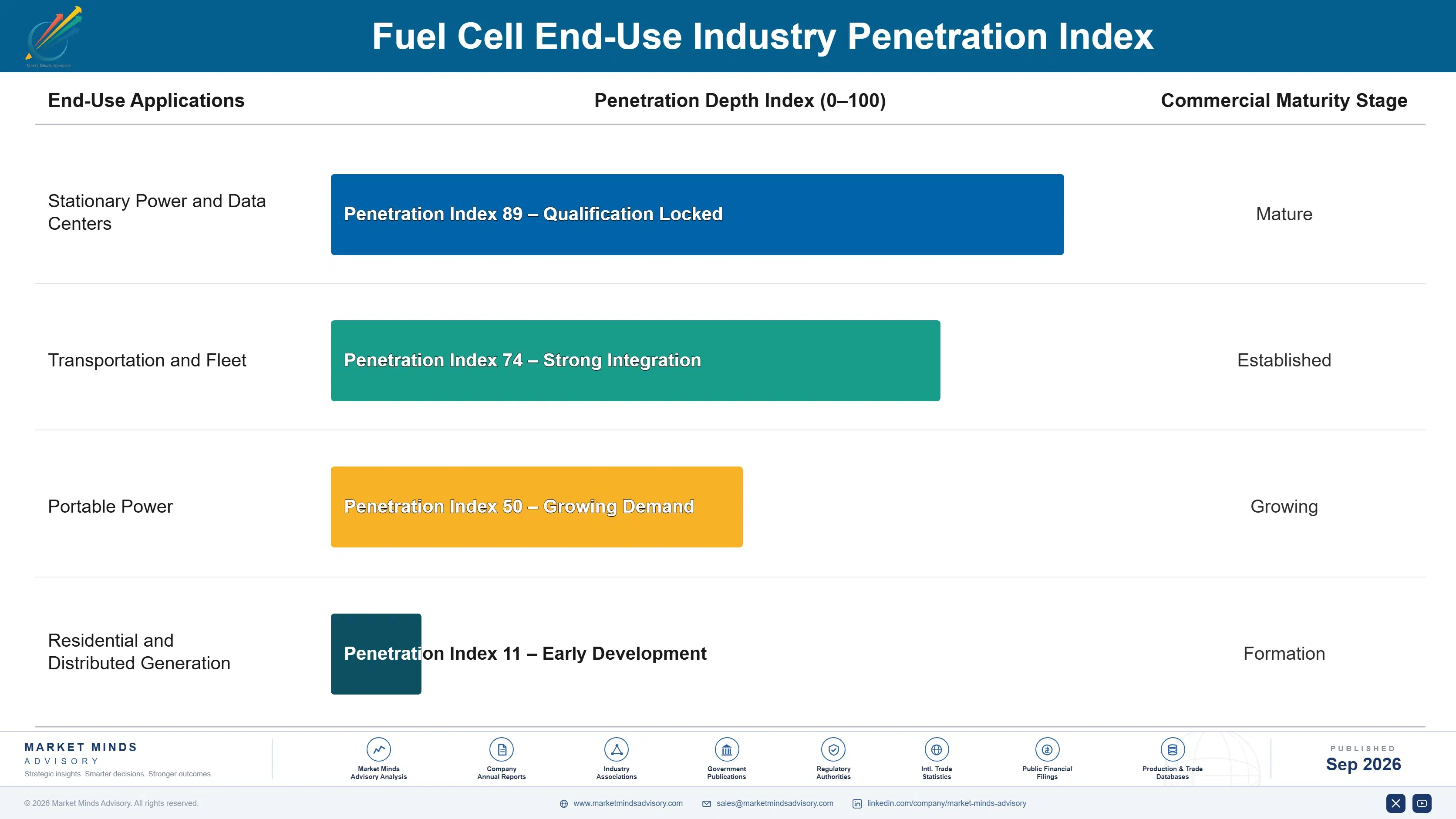The width and height of the screenshot is (1456, 819).
Task: Click the 'MARKET MINDS' footer brand name
Action: 81,747
